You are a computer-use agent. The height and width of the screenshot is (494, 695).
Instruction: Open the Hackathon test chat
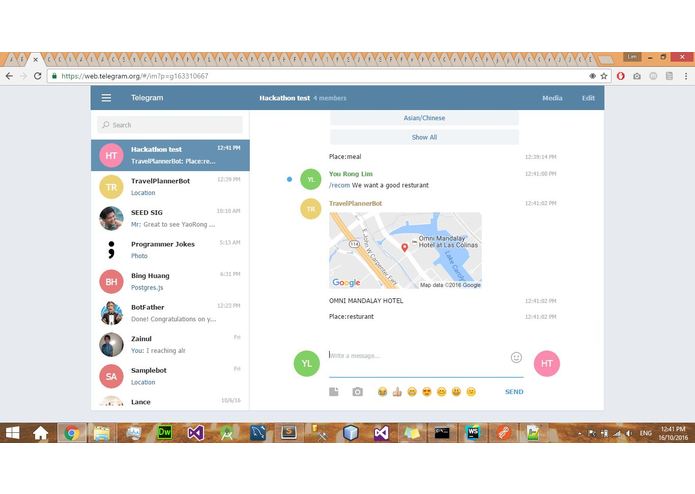170,155
